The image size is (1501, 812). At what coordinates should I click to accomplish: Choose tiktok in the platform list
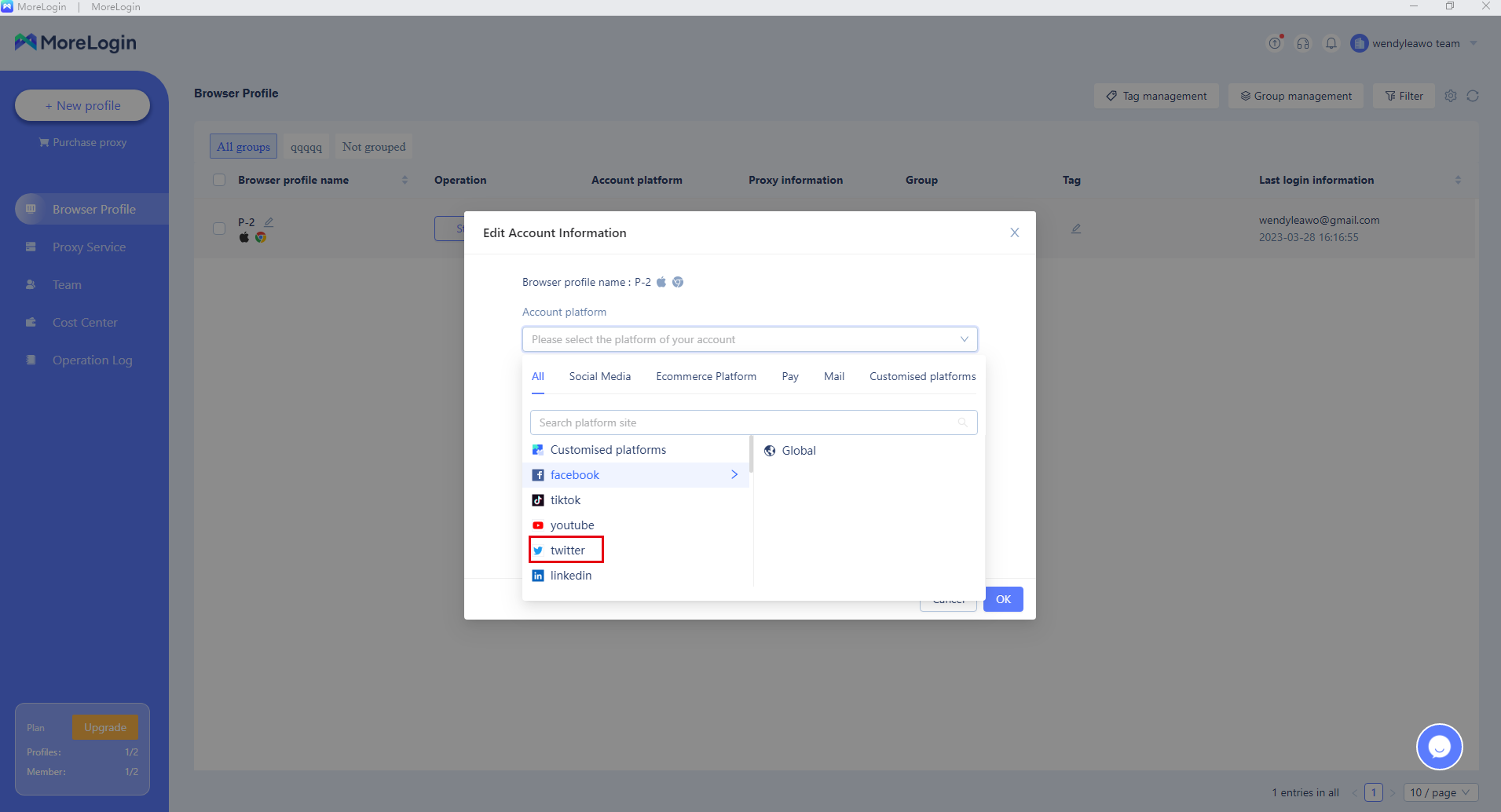[x=636, y=500]
